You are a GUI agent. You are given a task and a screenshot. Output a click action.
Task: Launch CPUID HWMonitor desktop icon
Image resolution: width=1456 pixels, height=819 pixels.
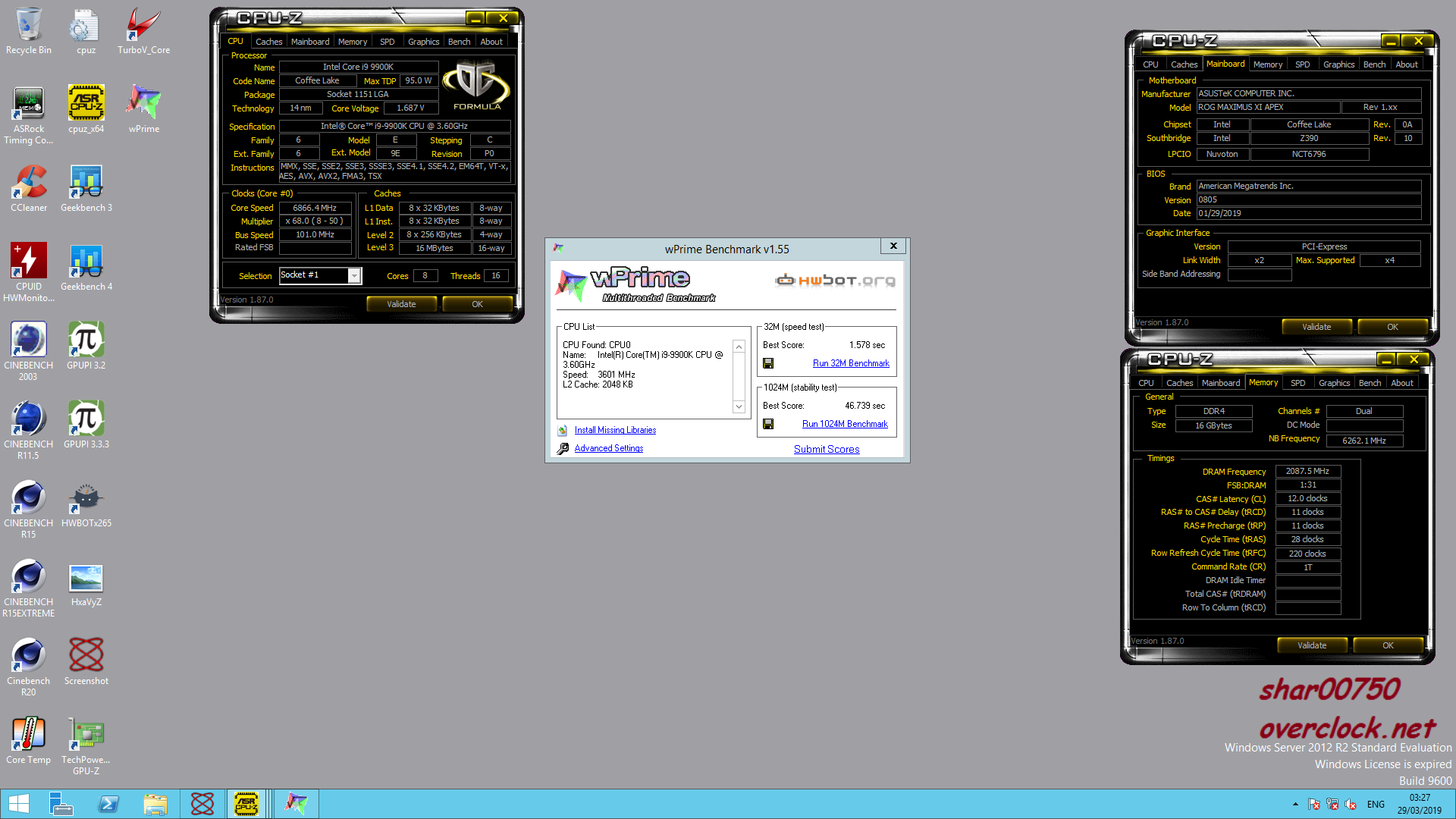pos(29,273)
